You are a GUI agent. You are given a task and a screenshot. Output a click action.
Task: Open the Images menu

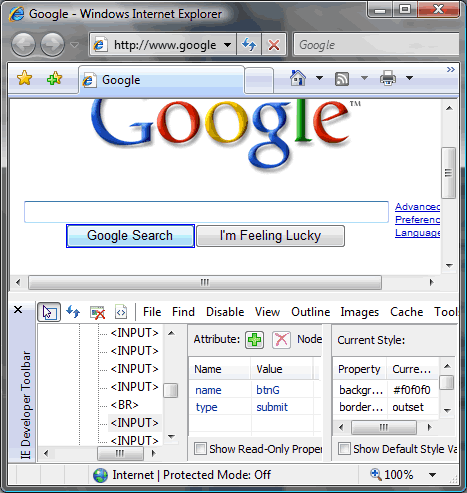click(x=360, y=312)
